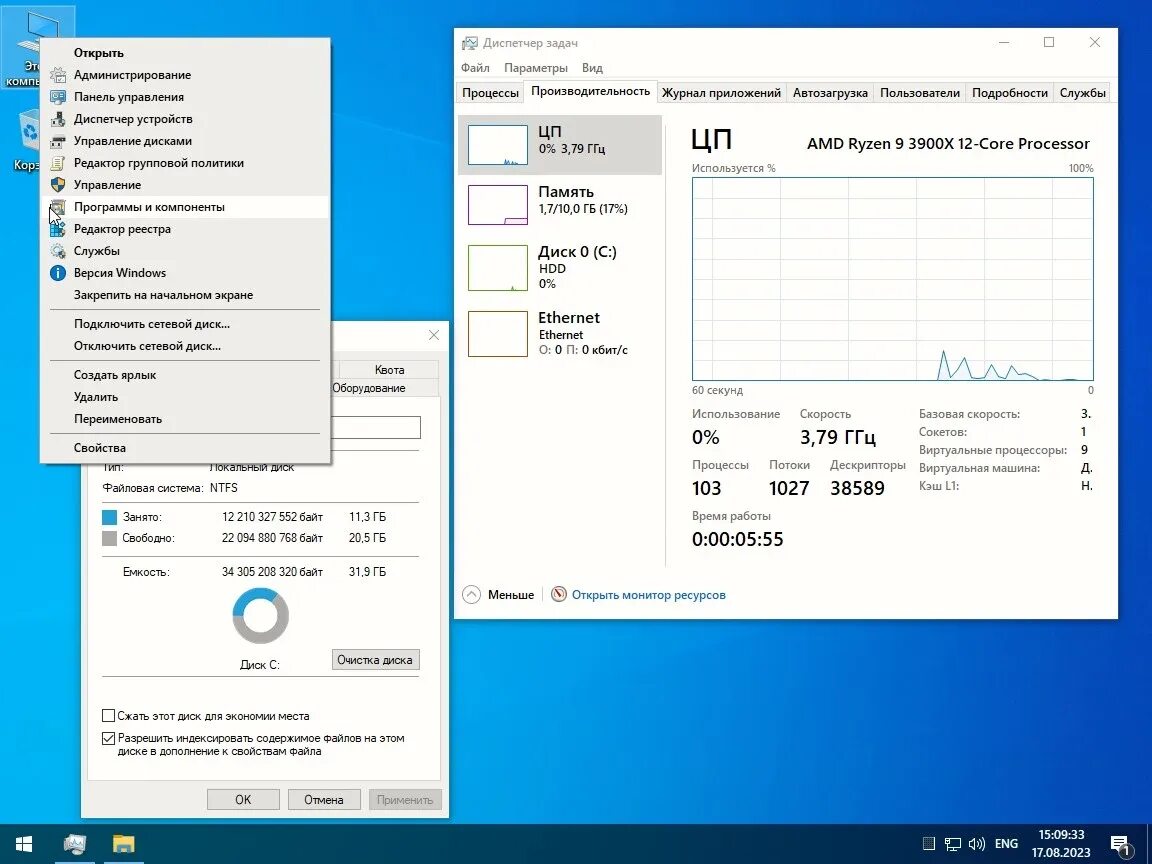Click the Панель управления menu icon
Screen dimensions: 1152x864
point(57,97)
